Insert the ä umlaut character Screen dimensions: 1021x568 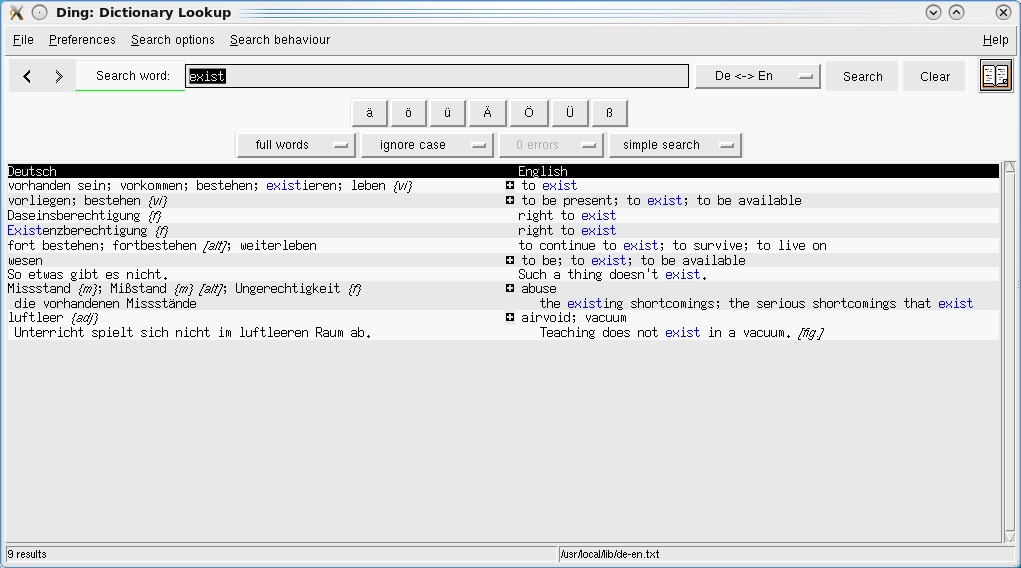click(369, 113)
